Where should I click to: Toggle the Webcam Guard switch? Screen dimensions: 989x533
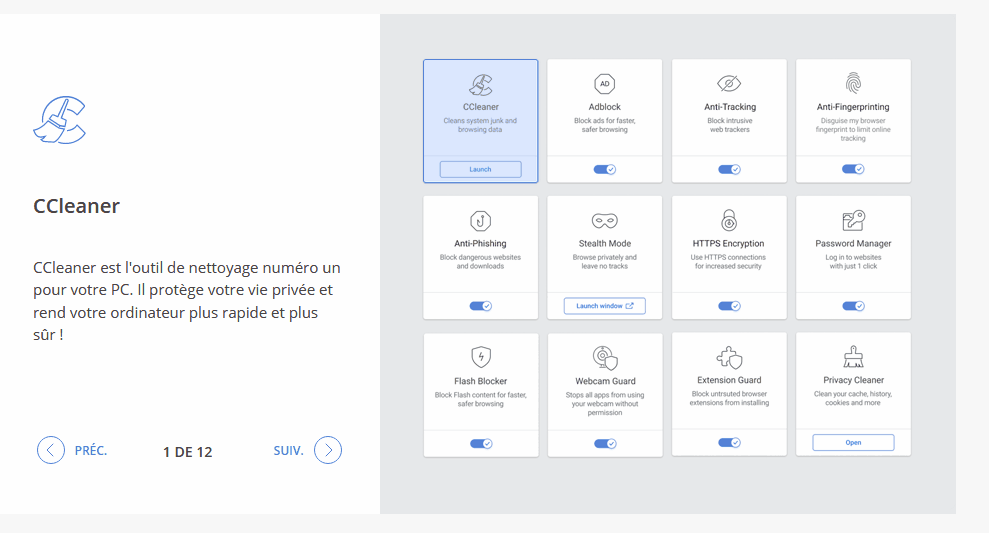(x=606, y=443)
